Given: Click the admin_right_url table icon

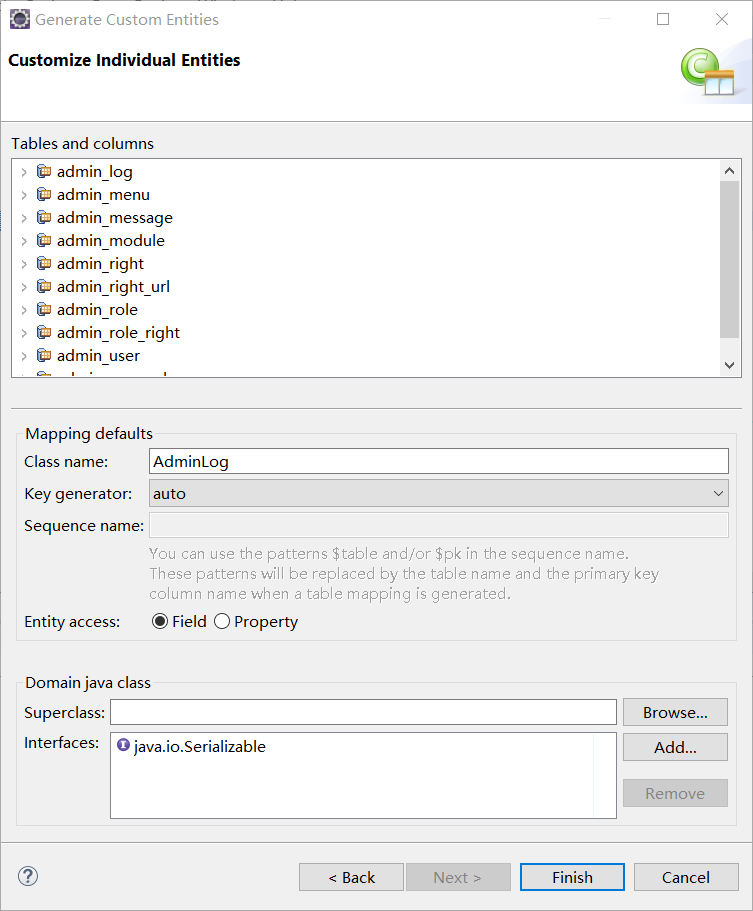Looking at the screenshot, I should [x=44, y=287].
